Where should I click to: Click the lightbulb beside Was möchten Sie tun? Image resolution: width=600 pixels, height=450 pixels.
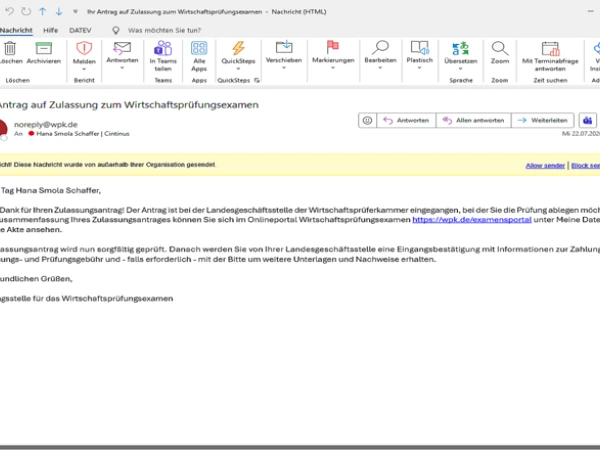pyautogui.click(x=116, y=30)
